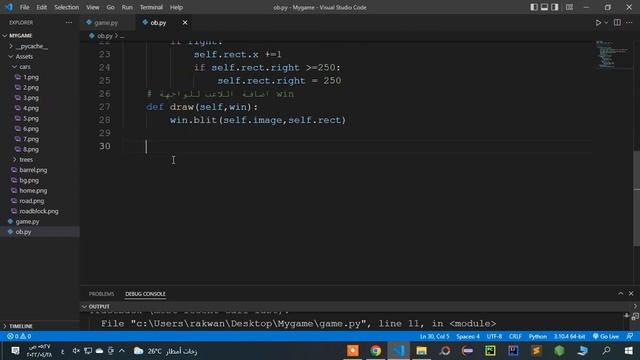
Task: Open the run button dropdown arrow
Action: (606, 23)
